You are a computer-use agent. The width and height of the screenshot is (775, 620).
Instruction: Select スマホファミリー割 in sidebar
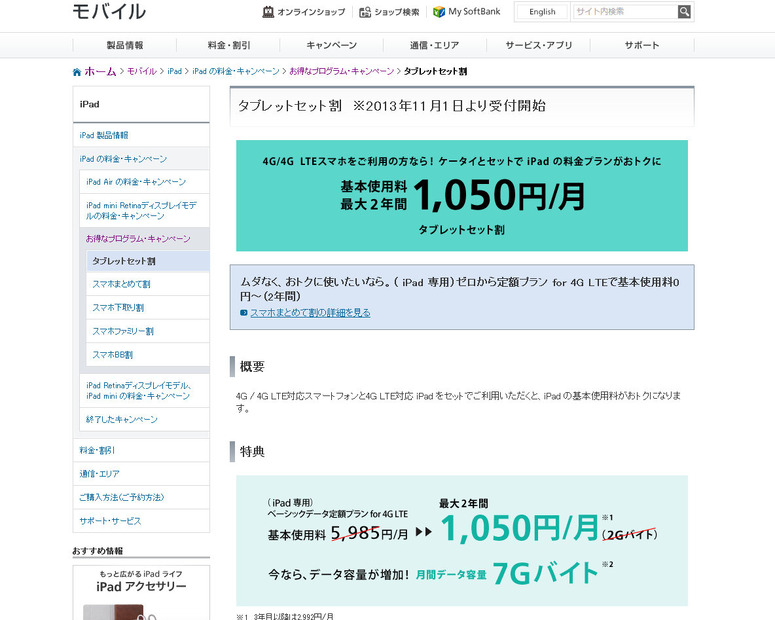[x=148, y=331]
